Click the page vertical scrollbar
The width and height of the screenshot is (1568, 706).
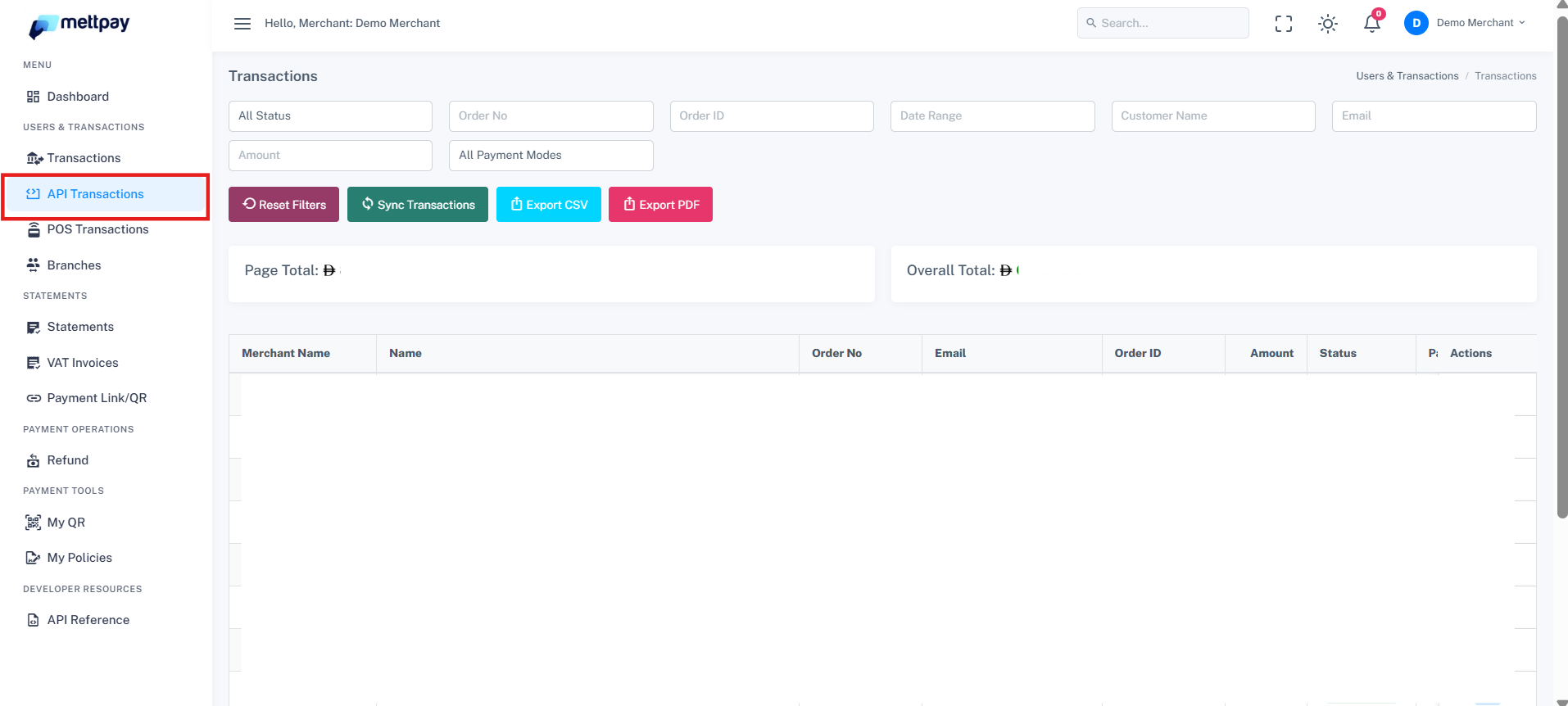click(1561, 266)
